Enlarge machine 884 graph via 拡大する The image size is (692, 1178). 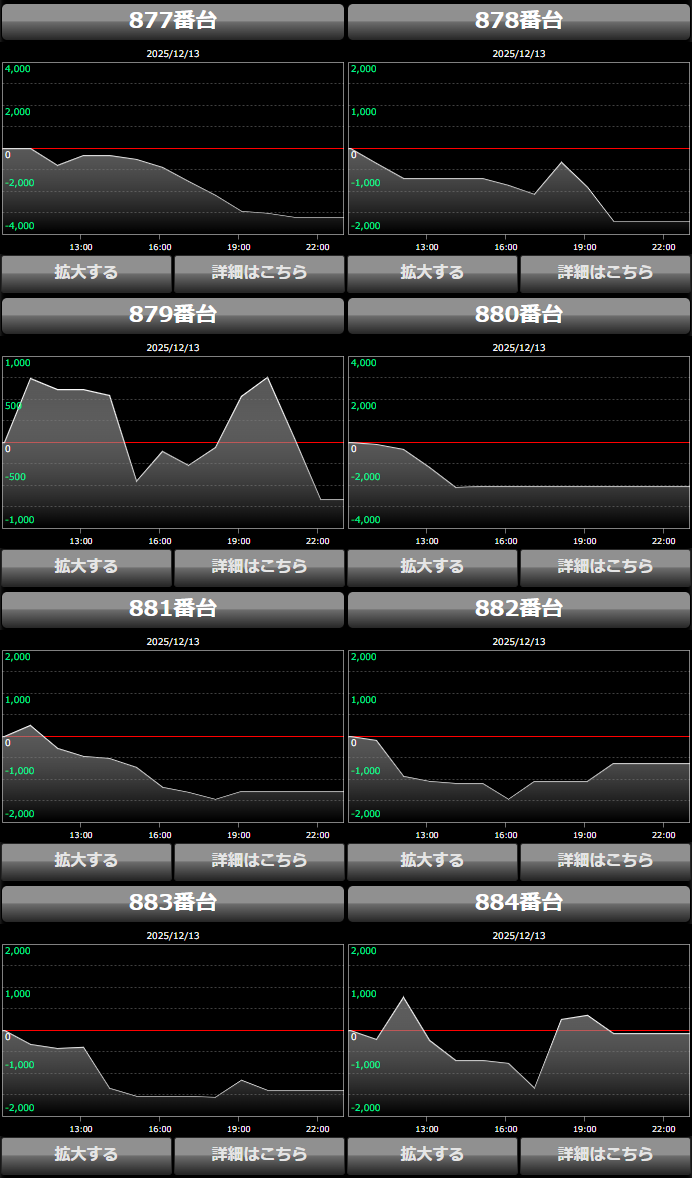[x=432, y=1154]
